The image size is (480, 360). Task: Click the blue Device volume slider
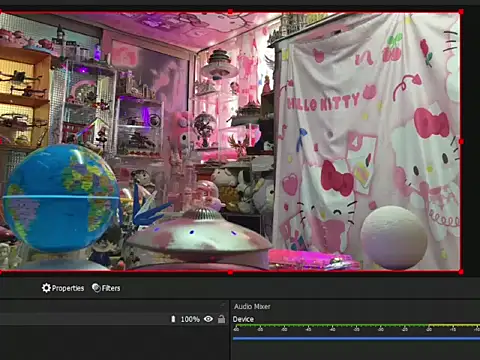(x=356, y=339)
